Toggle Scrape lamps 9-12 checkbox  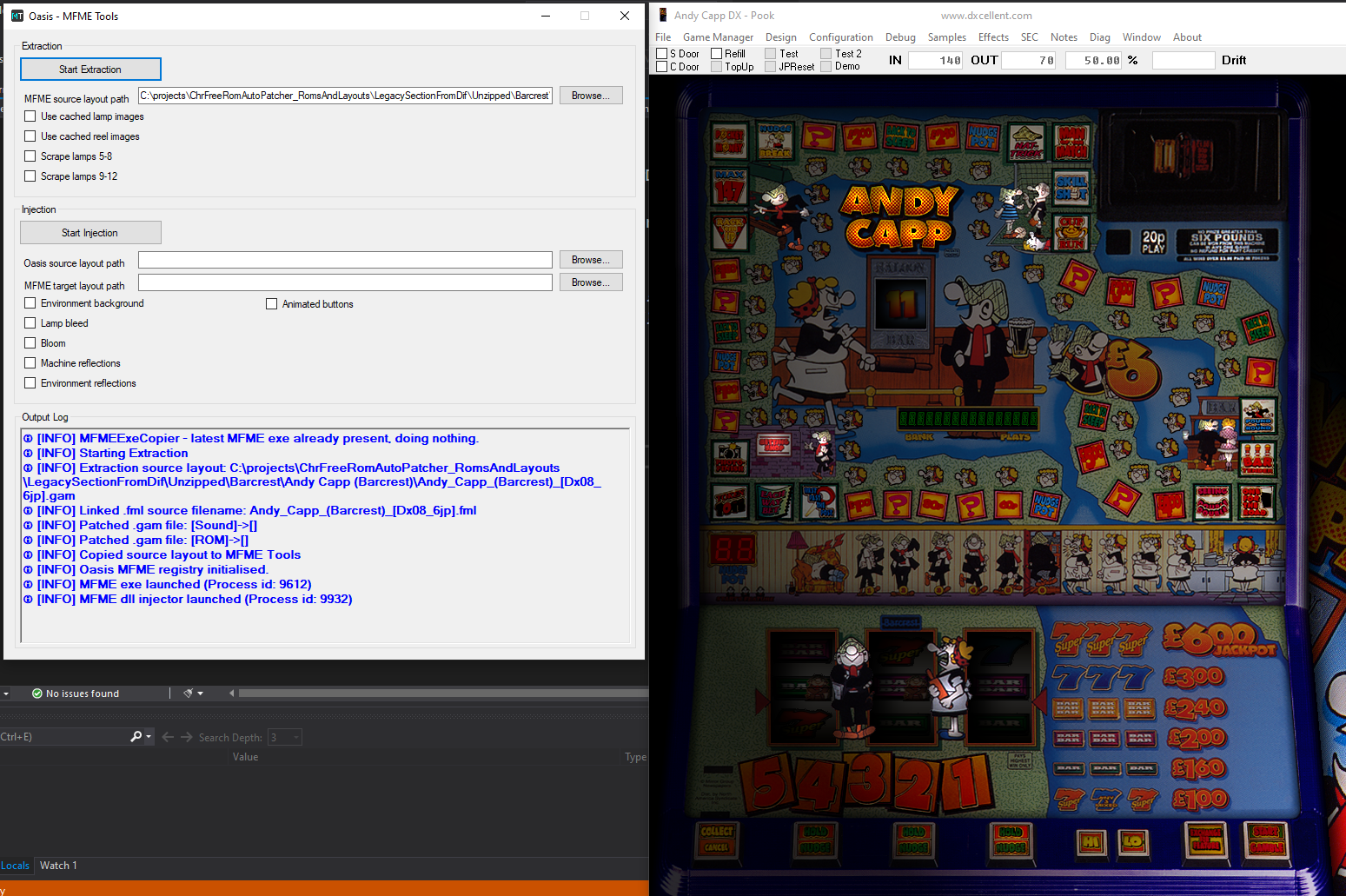(x=30, y=176)
